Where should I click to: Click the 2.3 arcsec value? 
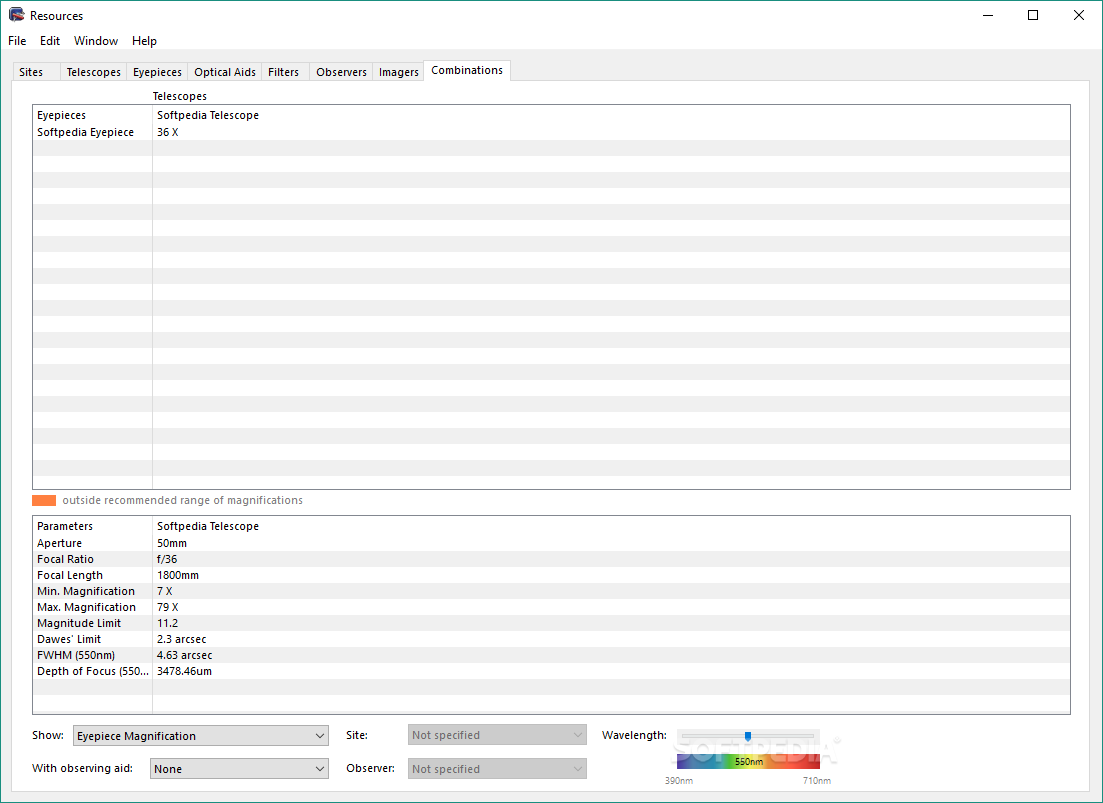click(x=181, y=639)
